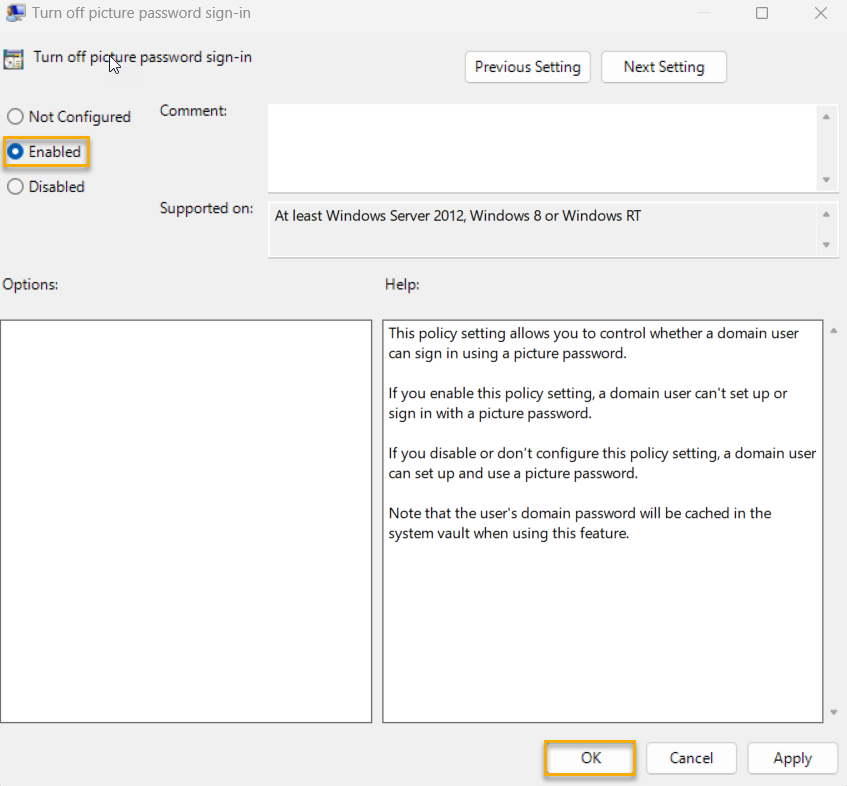Select the Not Configured radio button

click(x=15, y=116)
